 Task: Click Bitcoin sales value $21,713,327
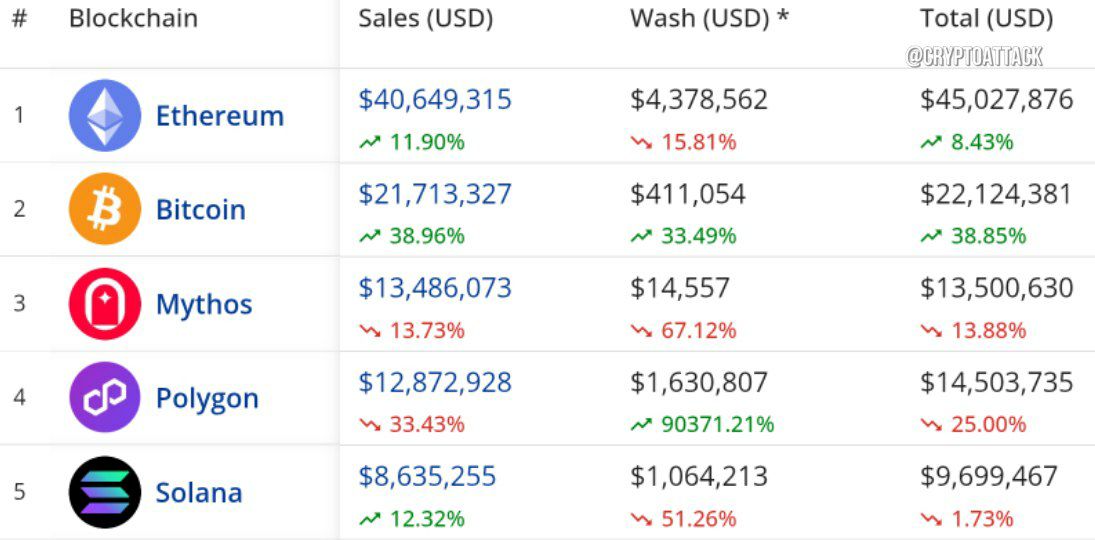coord(435,194)
